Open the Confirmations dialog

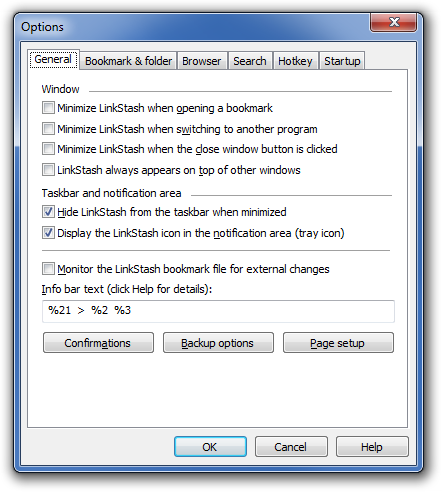click(x=98, y=343)
